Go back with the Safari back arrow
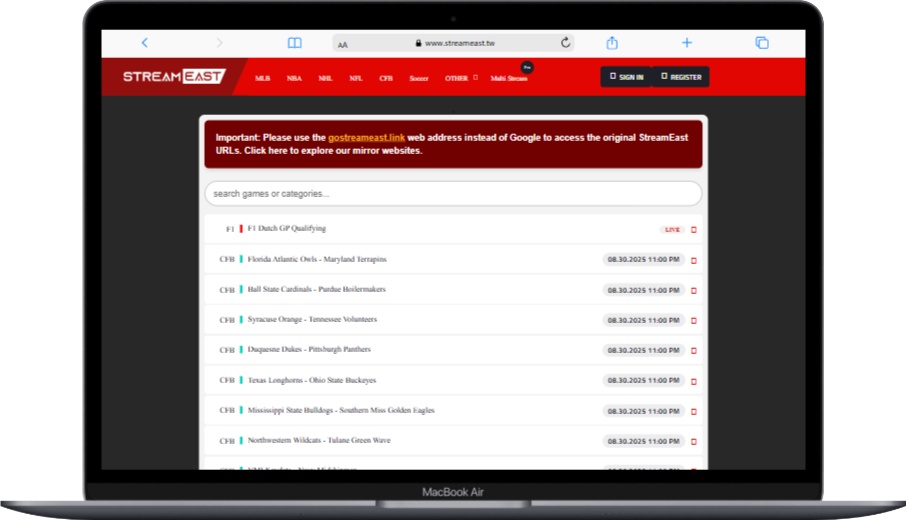 [x=144, y=43]
